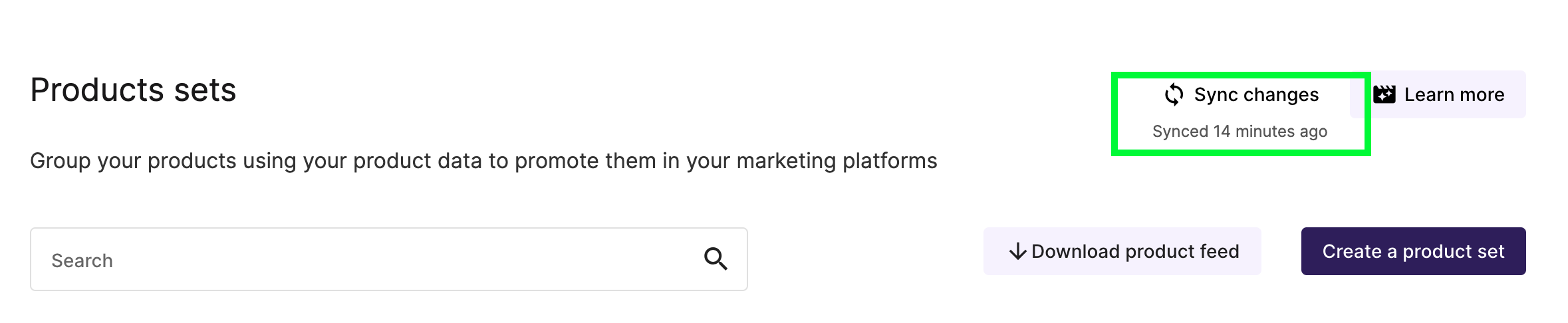Click the 'Synced 14 minutes ago' status text
The width and height of the screenshot is (1568, 323).
click(1240, 132)
